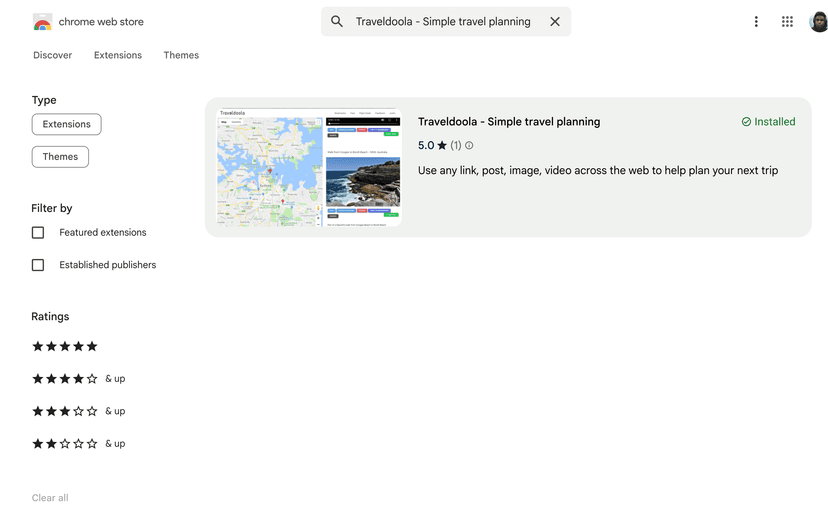The image size is (828, 522).
Task: Go to the Discover tab
Action: (x=52, y=55)
